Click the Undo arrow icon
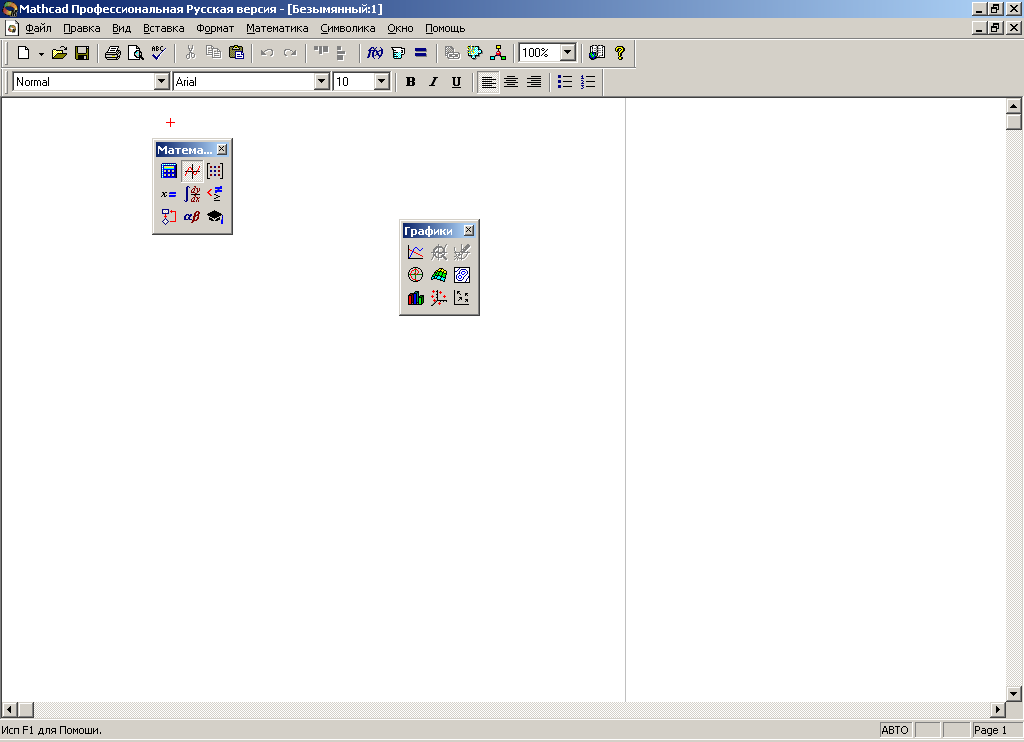This screenshot has width=1024, height=742. click(x=267, y=53)
